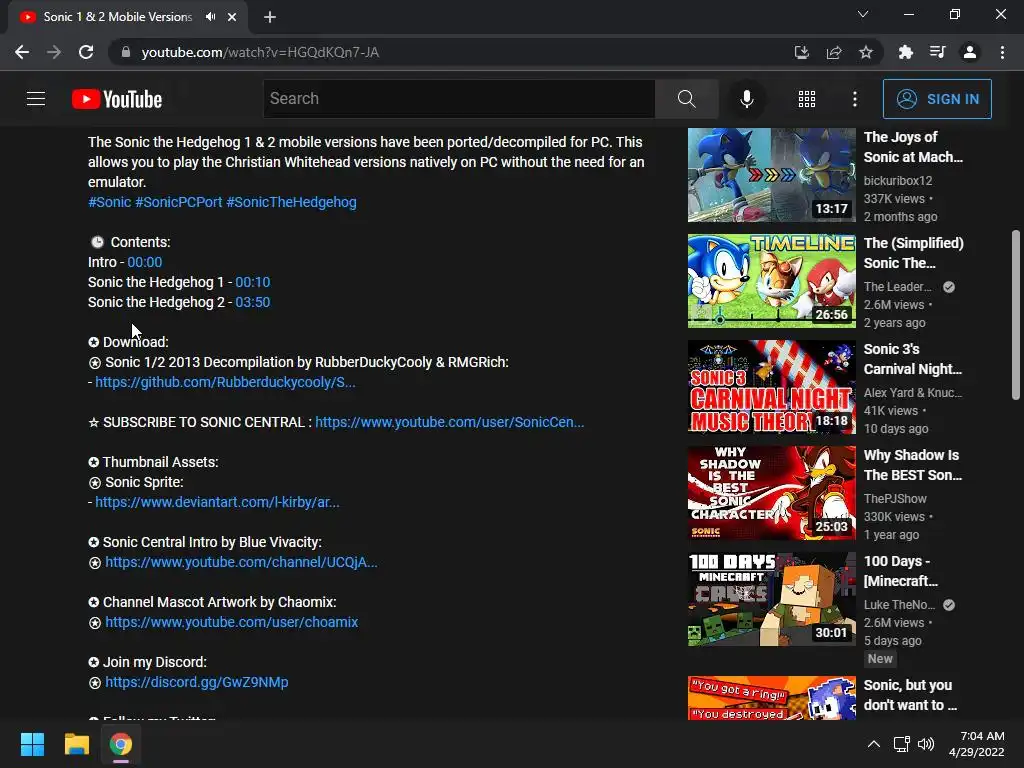Reload the page
The width and height of the screenshot is (1024, 768).
pos(86,52)
